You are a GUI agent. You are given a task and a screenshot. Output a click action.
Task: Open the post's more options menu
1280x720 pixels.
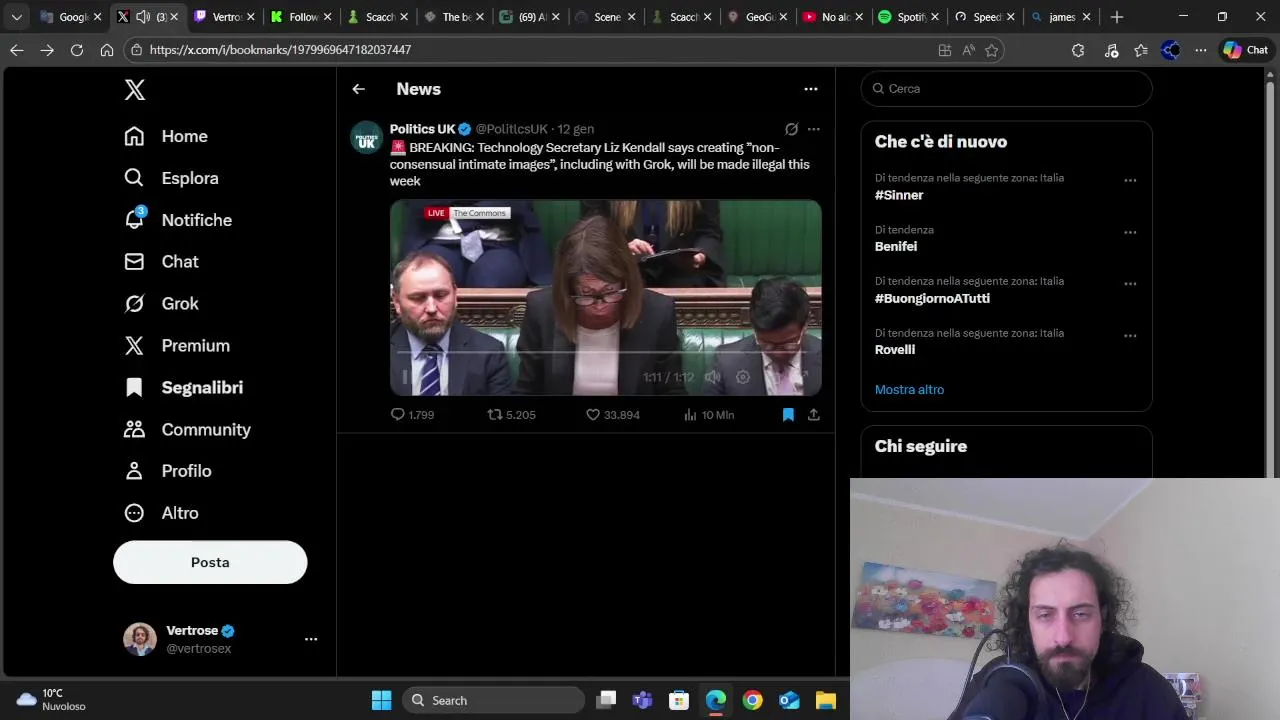coord(814,129)
